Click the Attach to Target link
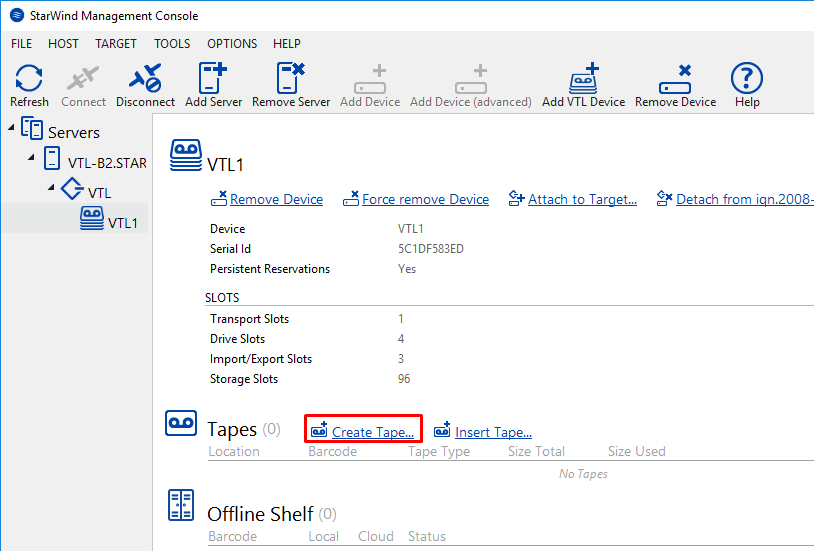This screenshot has width=814, height=551. [582, 199]
